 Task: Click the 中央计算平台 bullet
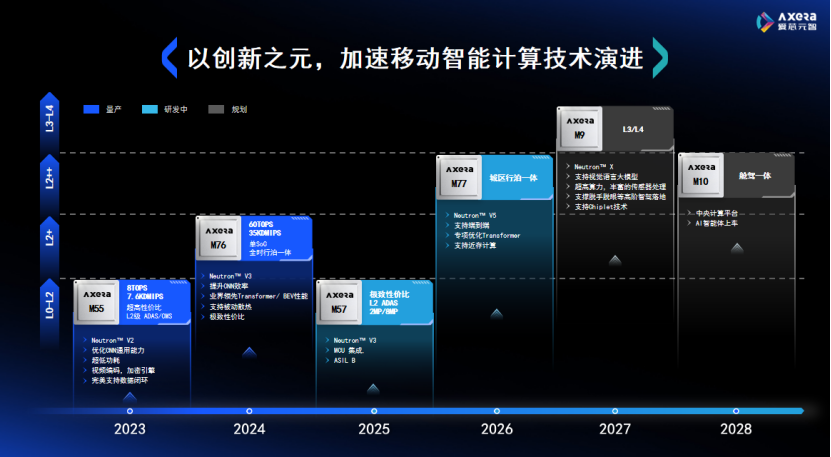(717, 213)
